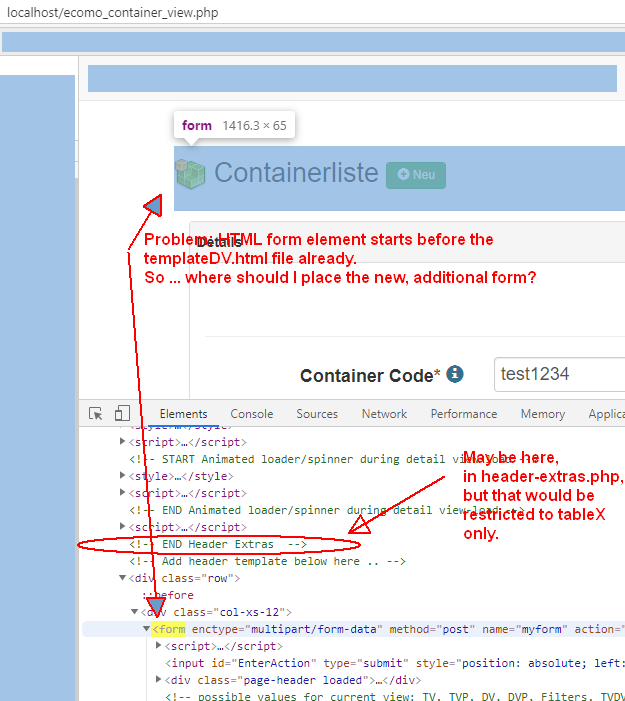Expand the script node above END Header Extras
Image resolution: width=625 pixels, height=701 pixels.
(x=122, y=527)
